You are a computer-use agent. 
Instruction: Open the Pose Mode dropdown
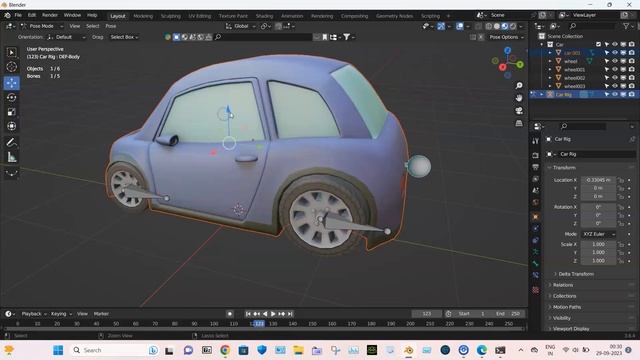[42, 26]
